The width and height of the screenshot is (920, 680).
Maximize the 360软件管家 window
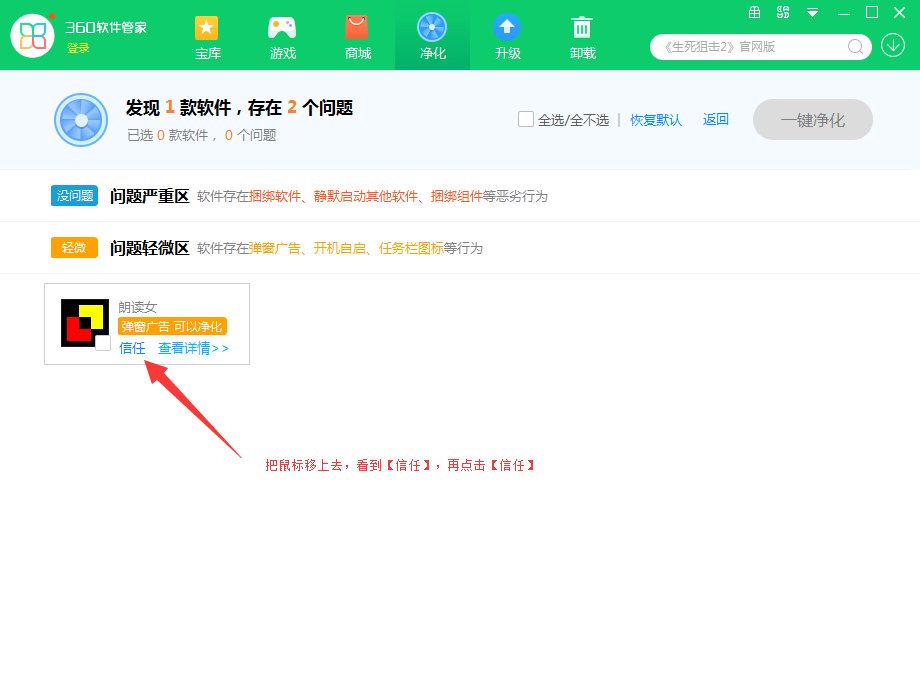coord(872,12)
